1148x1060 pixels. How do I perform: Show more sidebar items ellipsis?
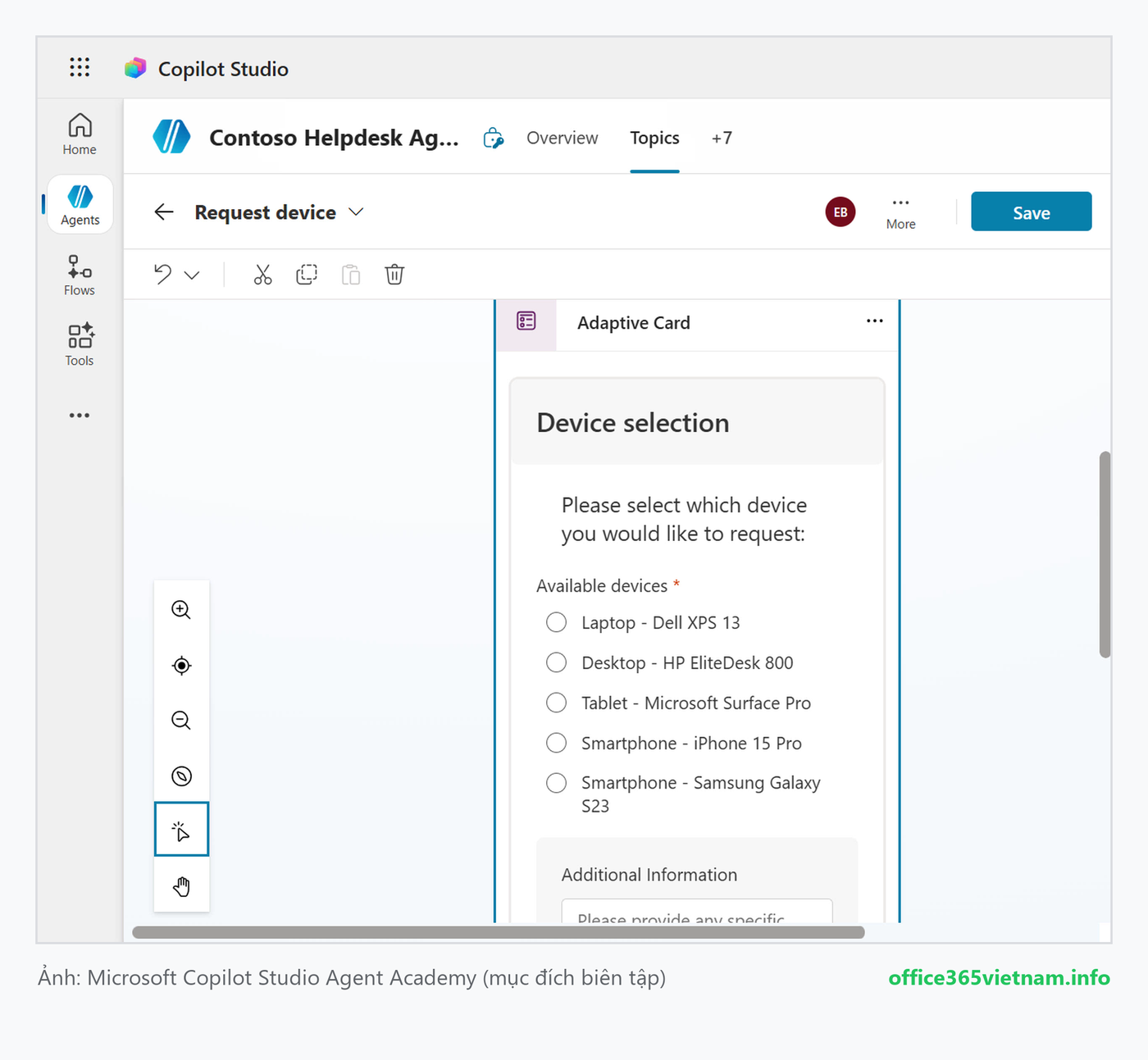click(x=80, y=416)
